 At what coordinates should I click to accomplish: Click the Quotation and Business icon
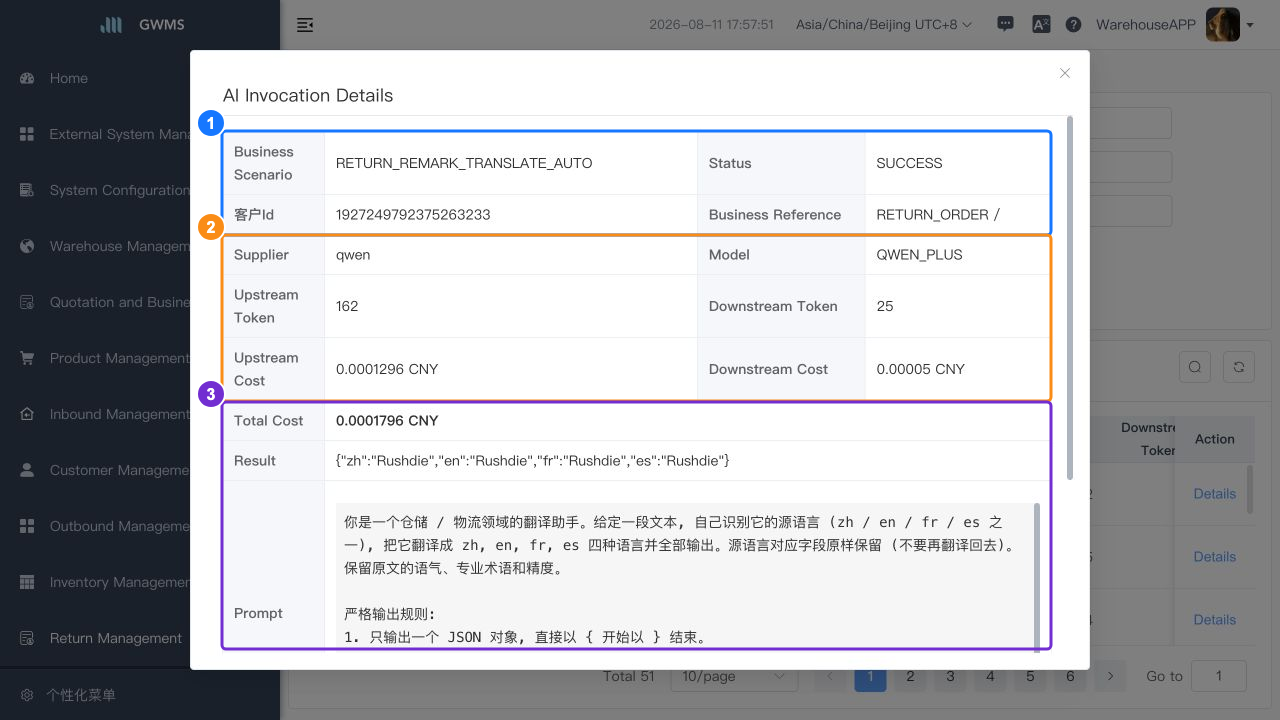click(x=28, y=302)
